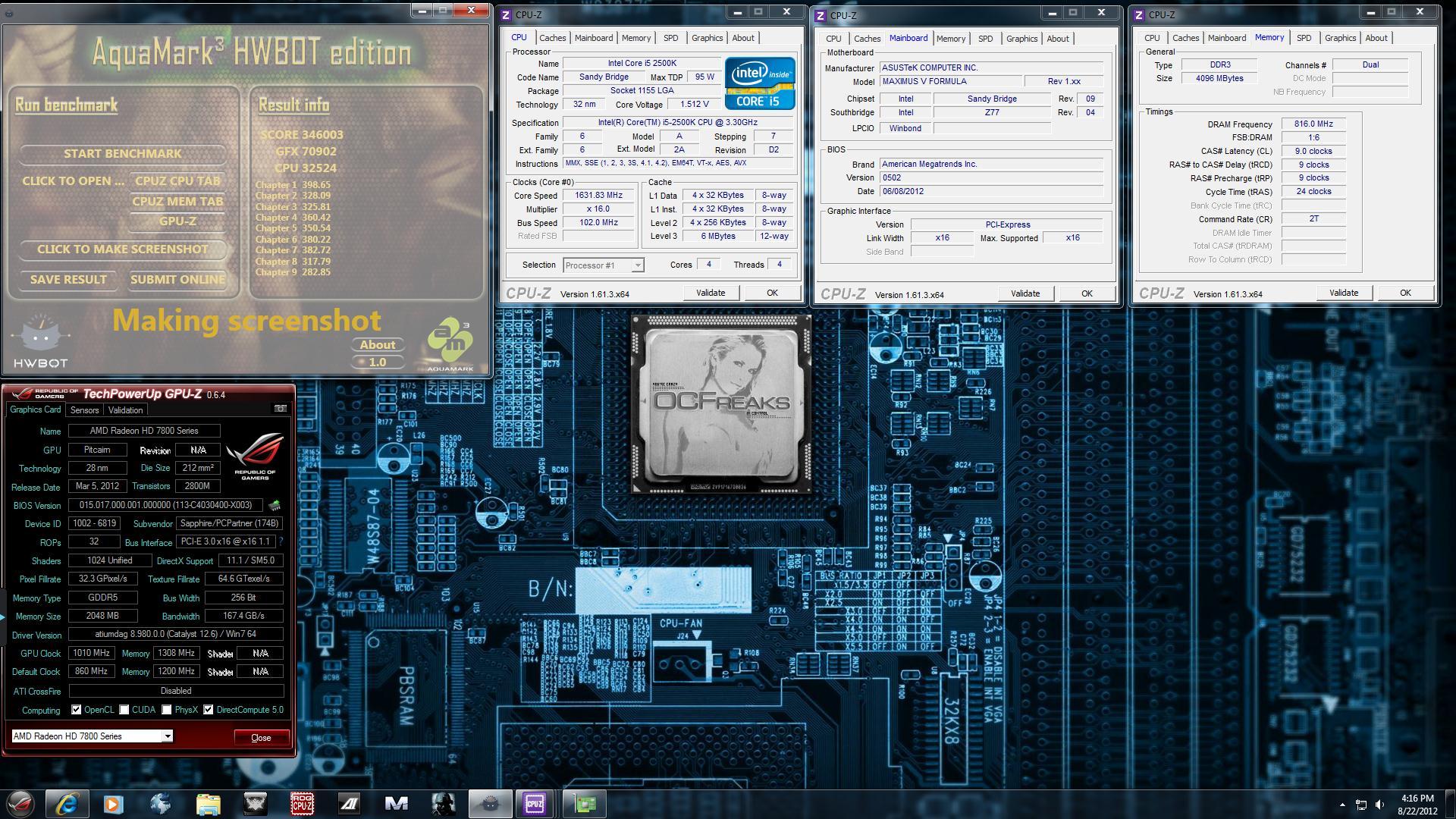Click START BENCHMARK in AquaMark
1456x819 pixels.
[x=123, y=154]
